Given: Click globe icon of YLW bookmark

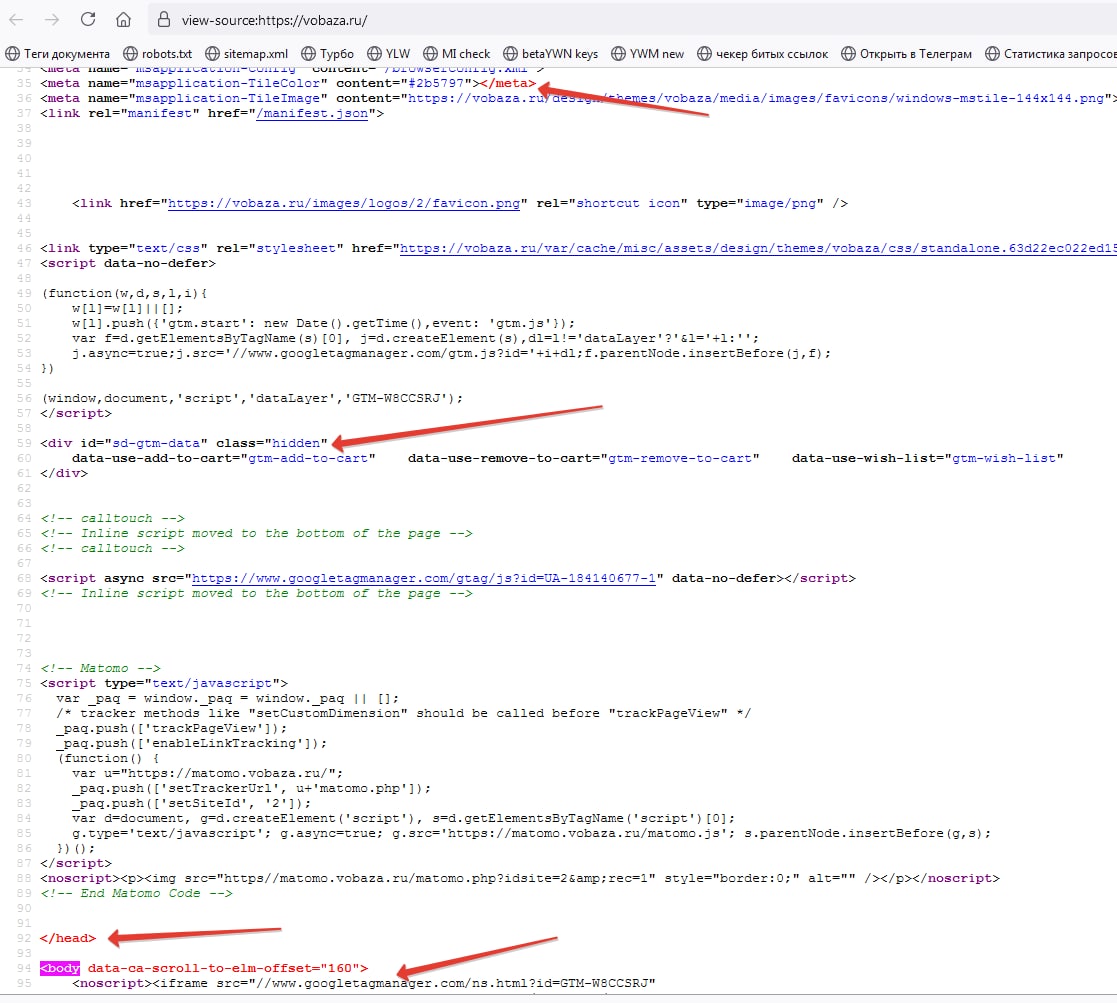Looking at the screenshot, I should tap(375, 54).
